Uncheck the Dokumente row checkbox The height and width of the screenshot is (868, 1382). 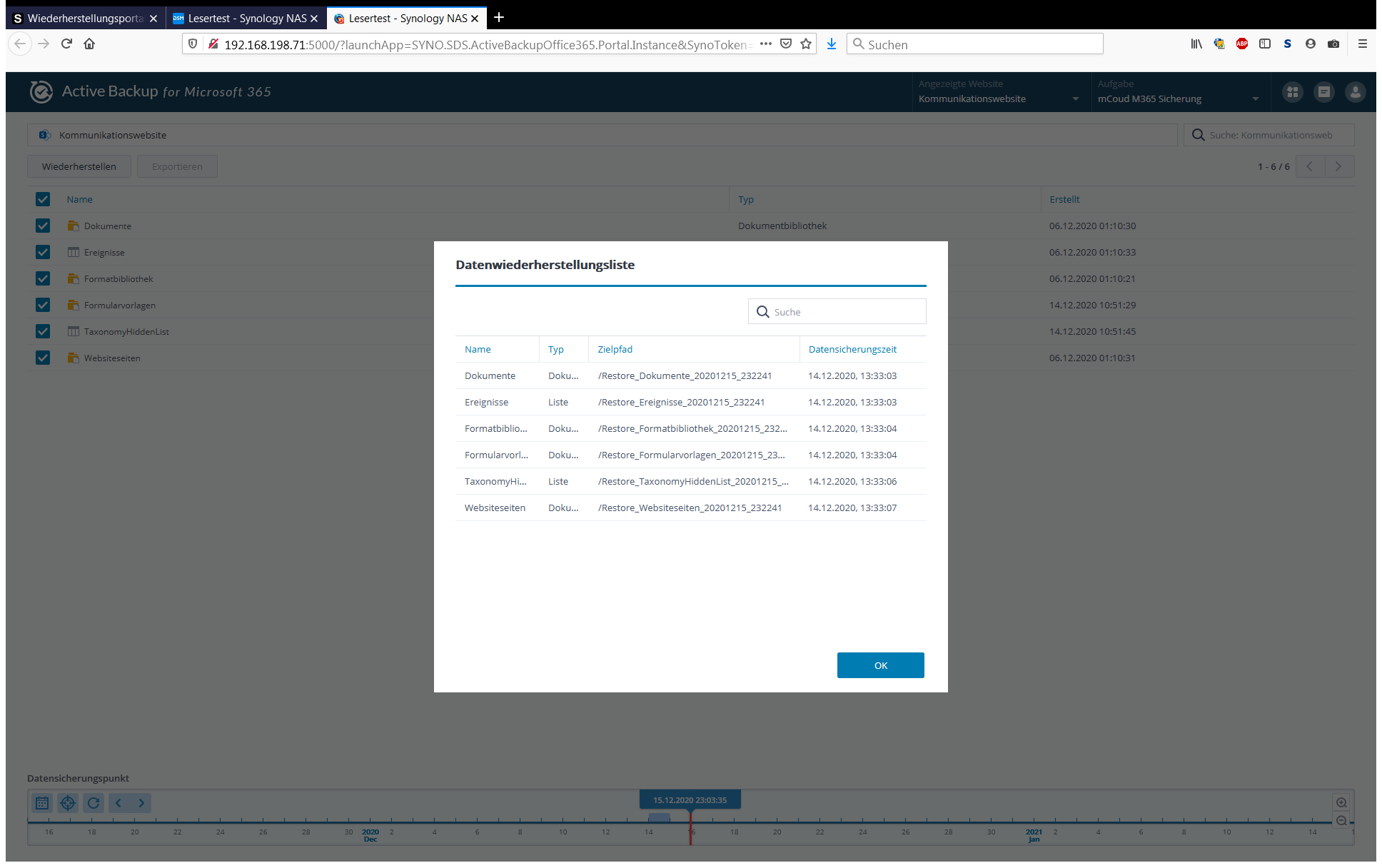tap(43, 226)
